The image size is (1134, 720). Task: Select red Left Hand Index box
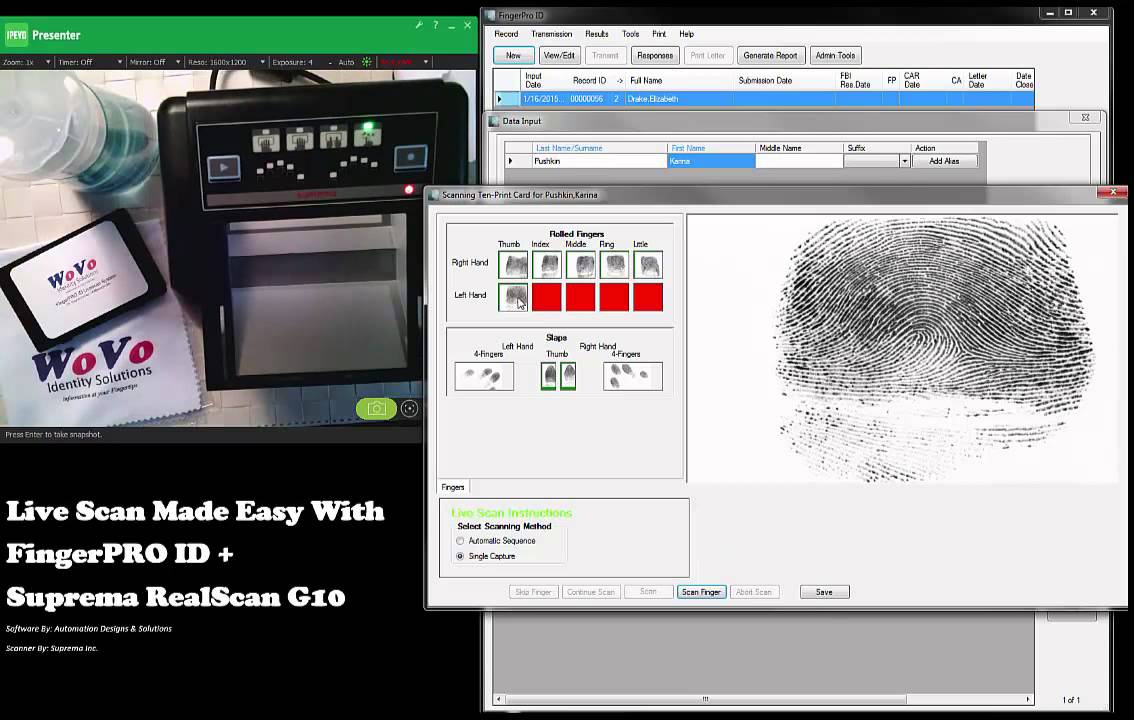[547, 297]
